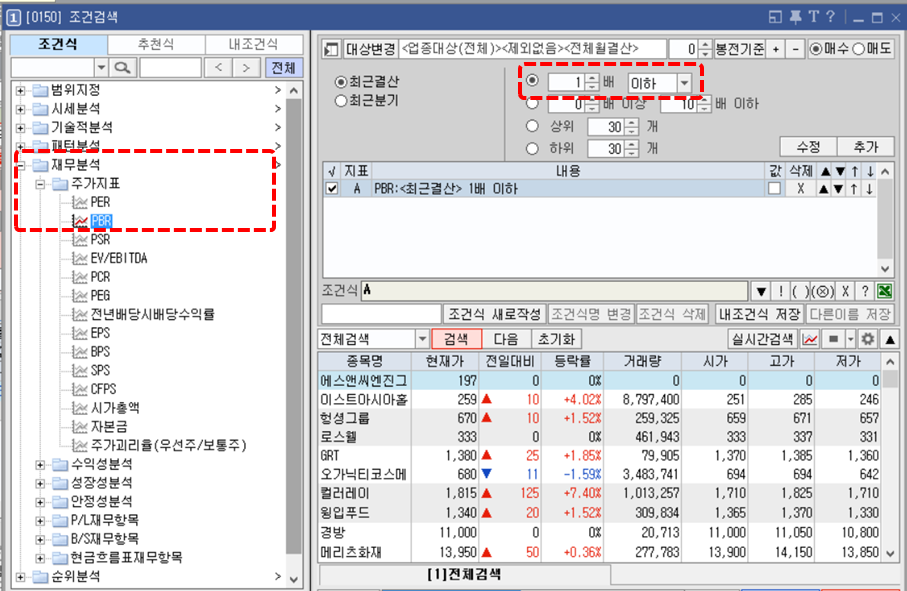Click the Excel export icon beside 조건식
This screenshot has width=907, height=591.
click(884, 291)
